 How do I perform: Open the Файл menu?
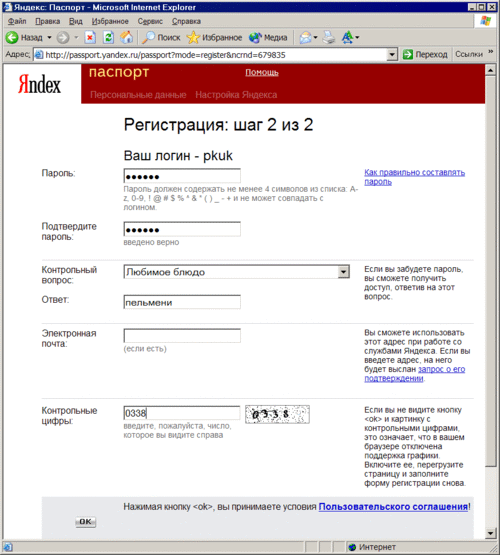(x=17, y=21)
